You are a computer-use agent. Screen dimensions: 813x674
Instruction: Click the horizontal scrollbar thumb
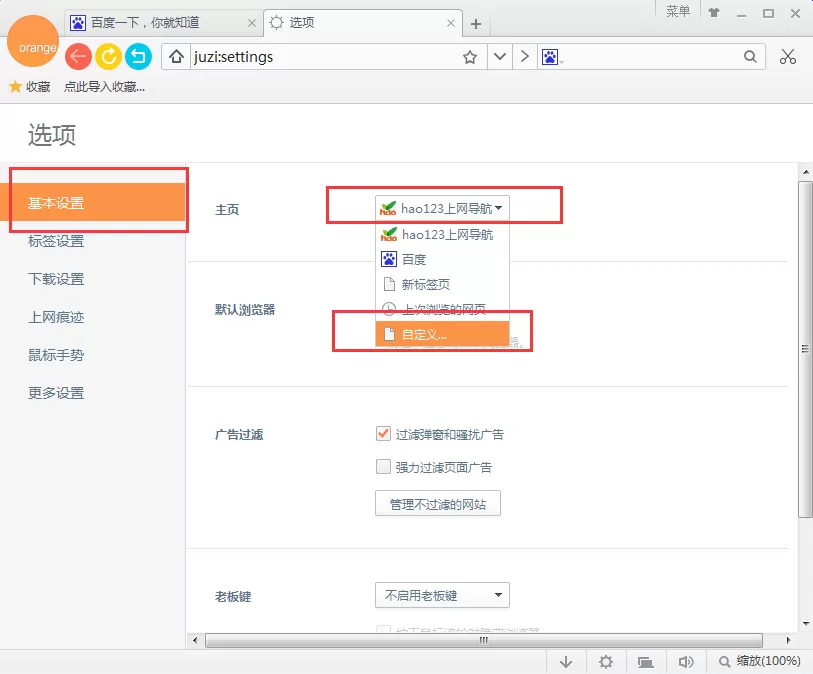pos(484,640)
